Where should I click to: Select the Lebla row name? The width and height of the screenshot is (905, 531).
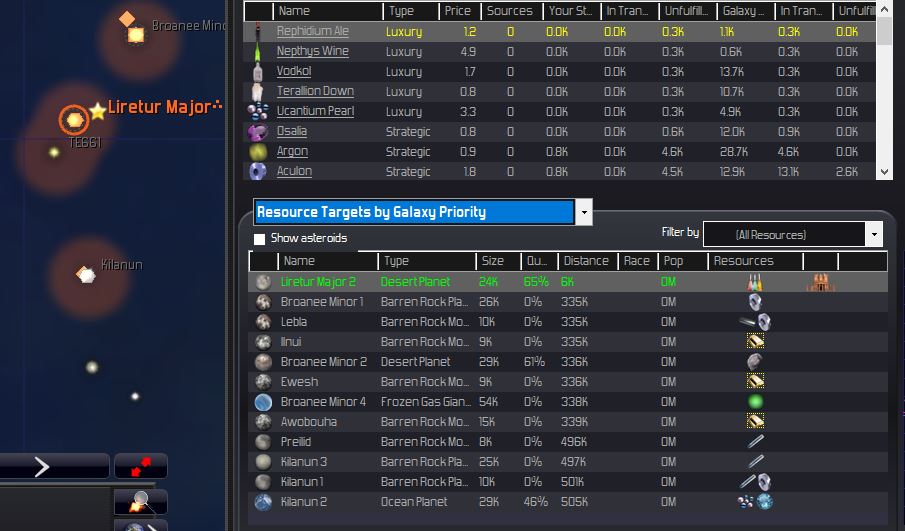point(294,322)
